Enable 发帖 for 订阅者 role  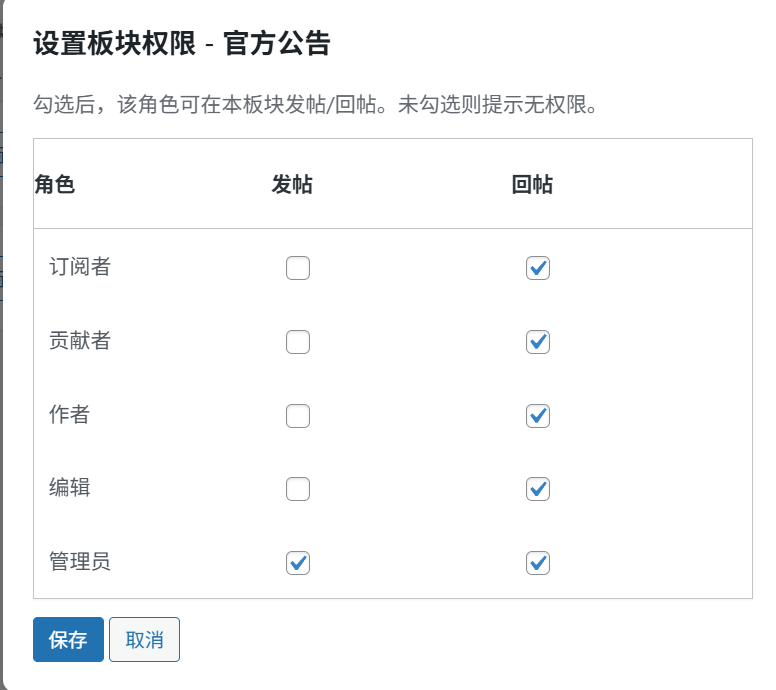[x=298, y=268]
